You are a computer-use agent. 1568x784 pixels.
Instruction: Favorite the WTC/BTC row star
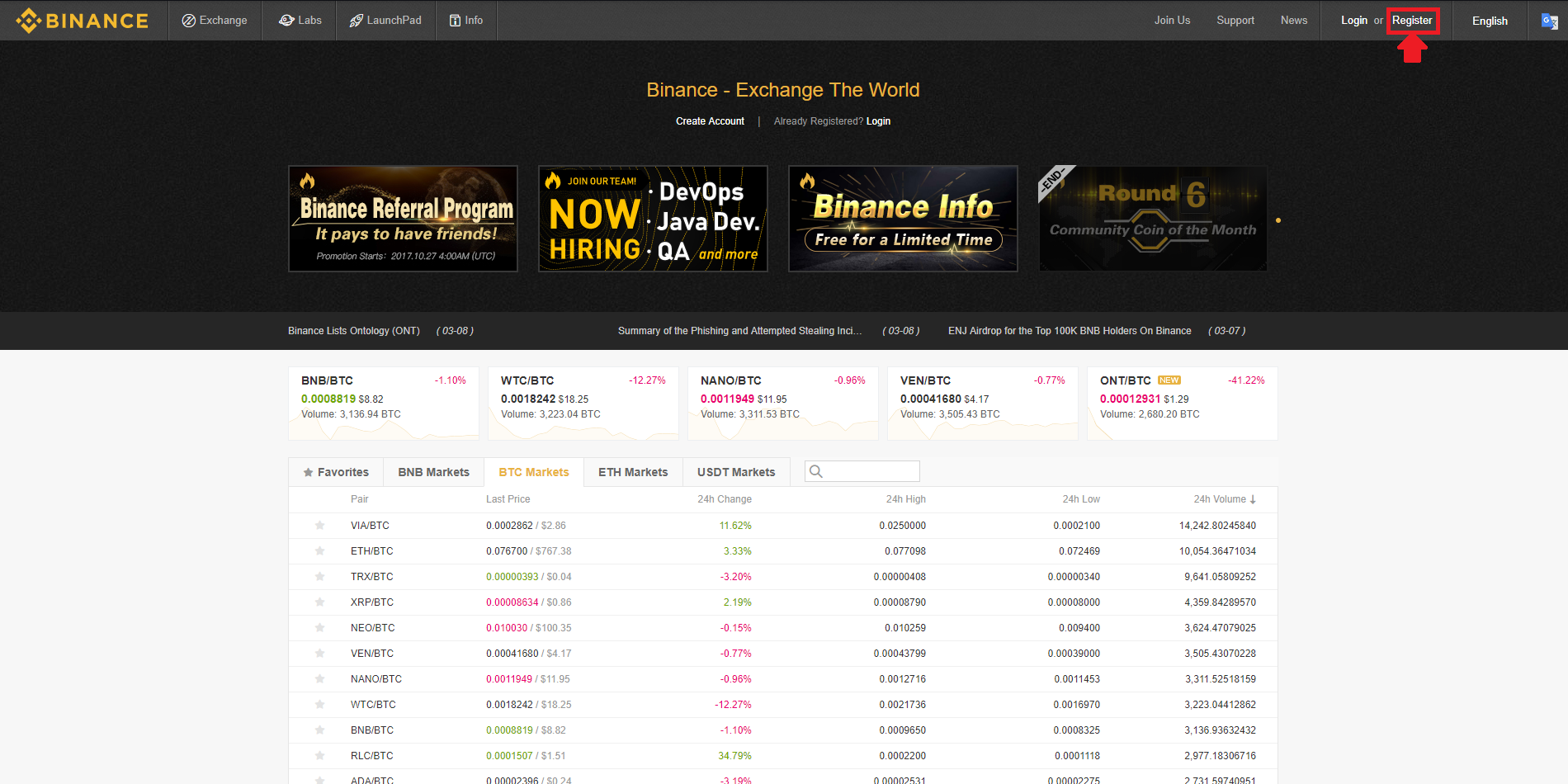(x=320, y=705)
